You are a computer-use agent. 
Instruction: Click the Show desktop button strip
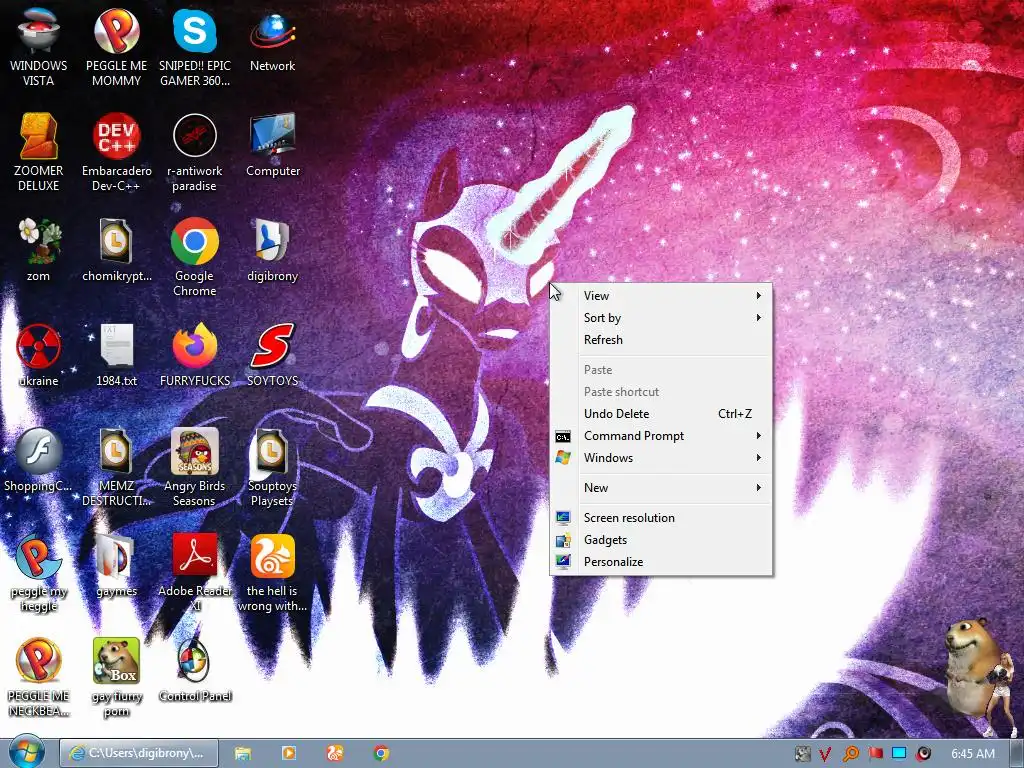pyautogui.click(x=1016, y=754)
